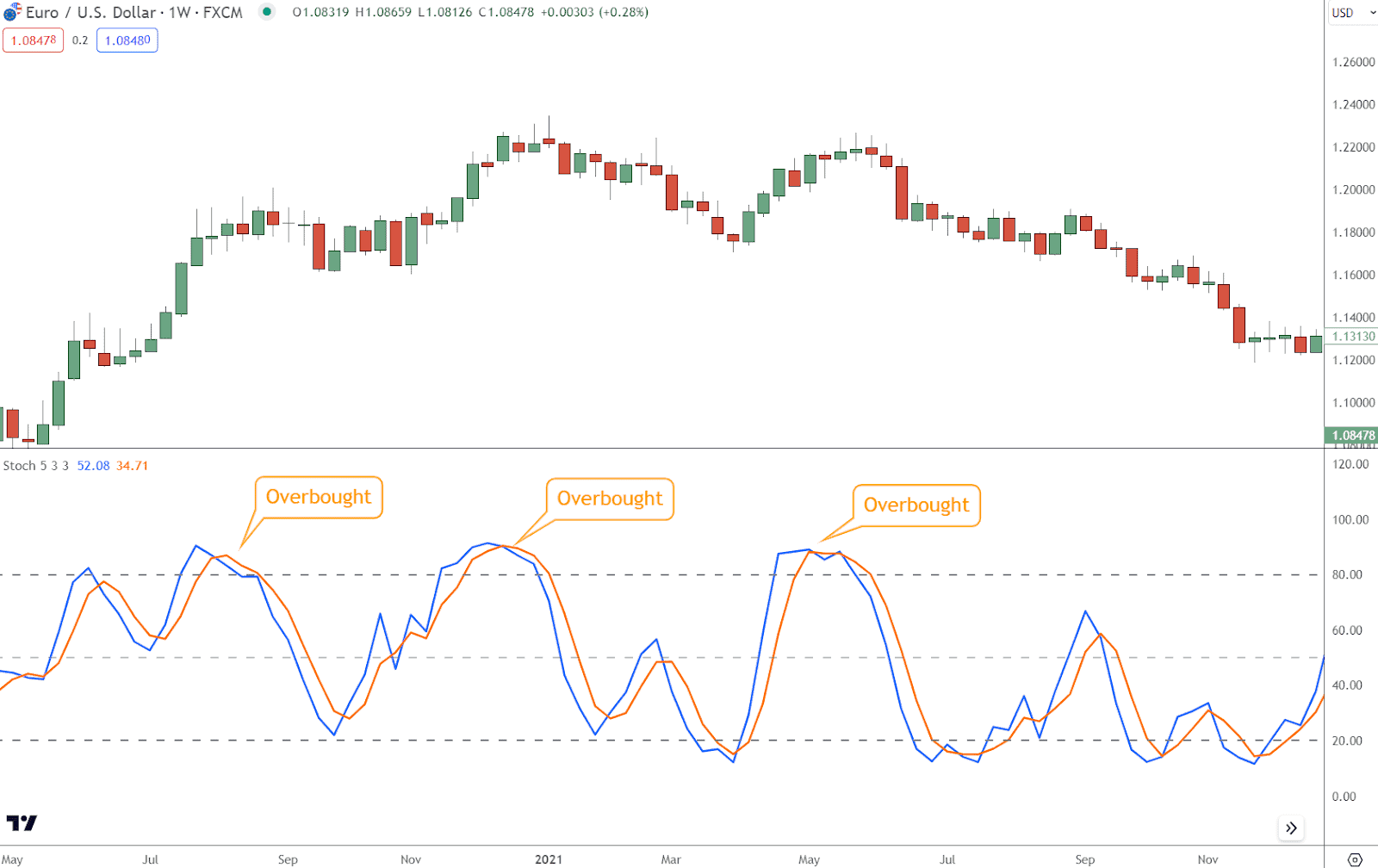Click the orange Stoch value 34.71
1378x868 pixels.
click(x=132, y=466)
